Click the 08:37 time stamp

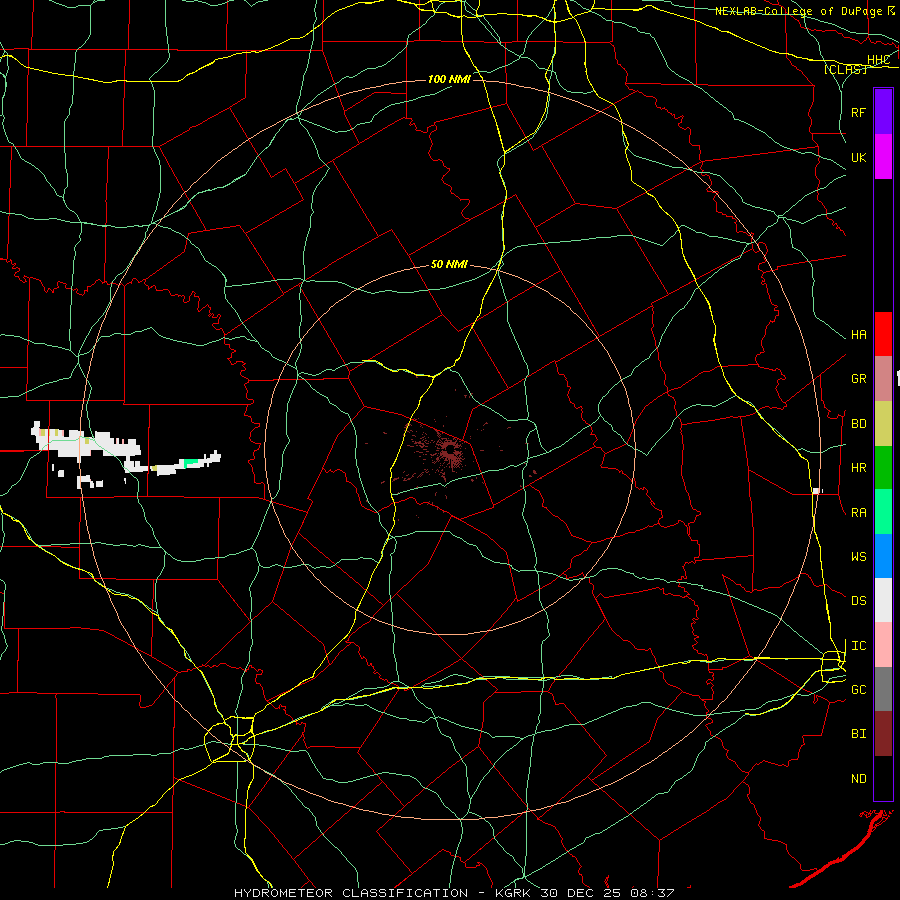tap(652, 893)
